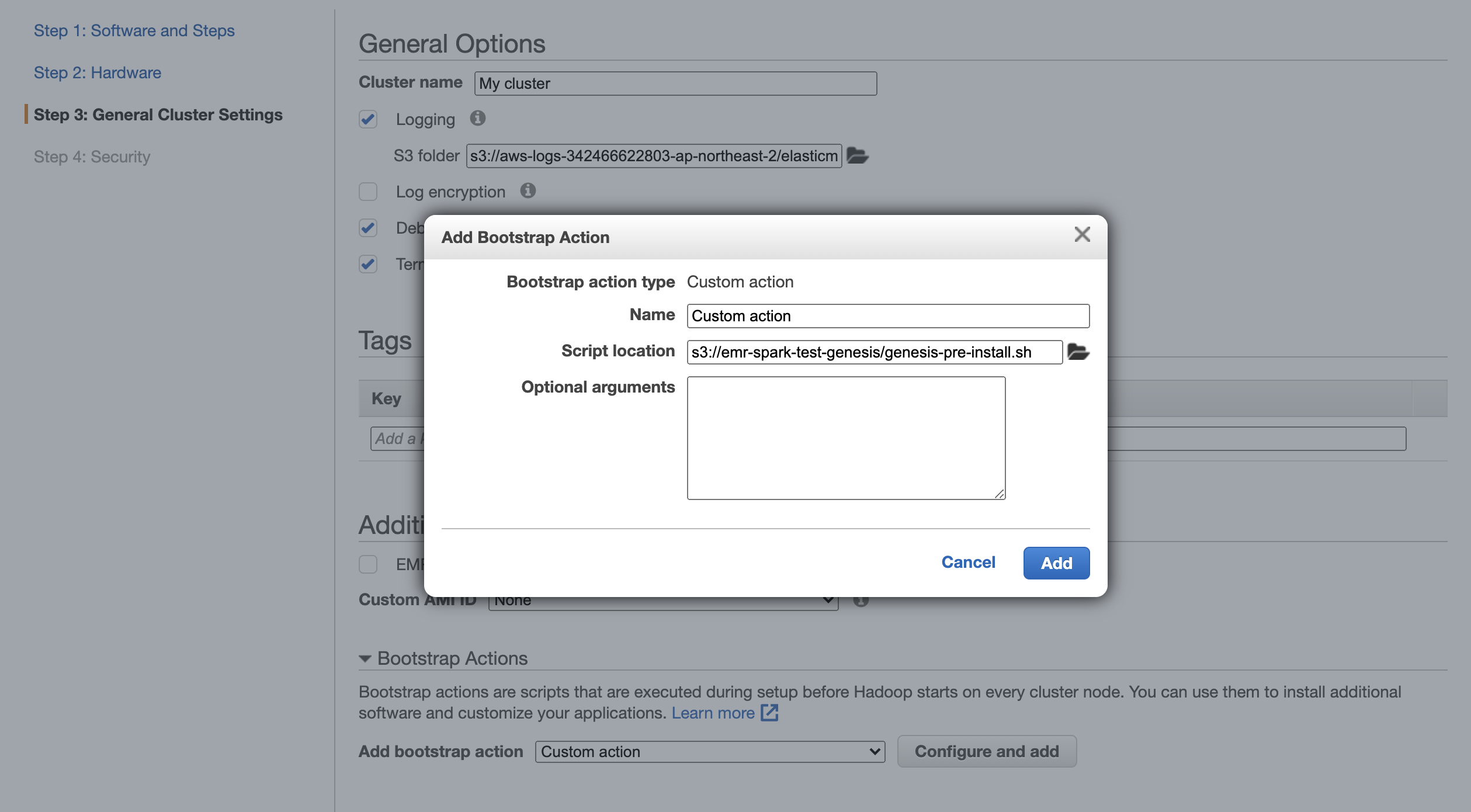
Task: Toggle the EMRFS checkbox under Additional Options
Action: pyautogui.click(x=368, y=564)
